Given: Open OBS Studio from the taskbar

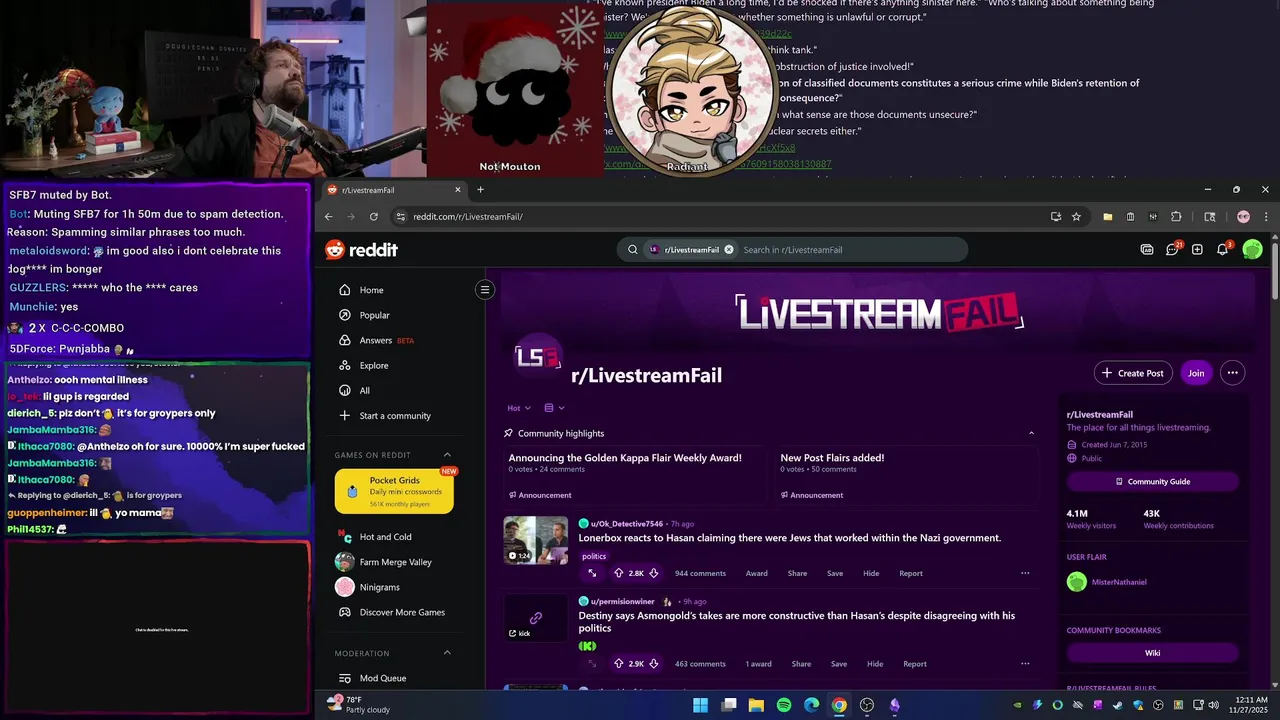Looking at the screenshot, I should click(867, 705).
